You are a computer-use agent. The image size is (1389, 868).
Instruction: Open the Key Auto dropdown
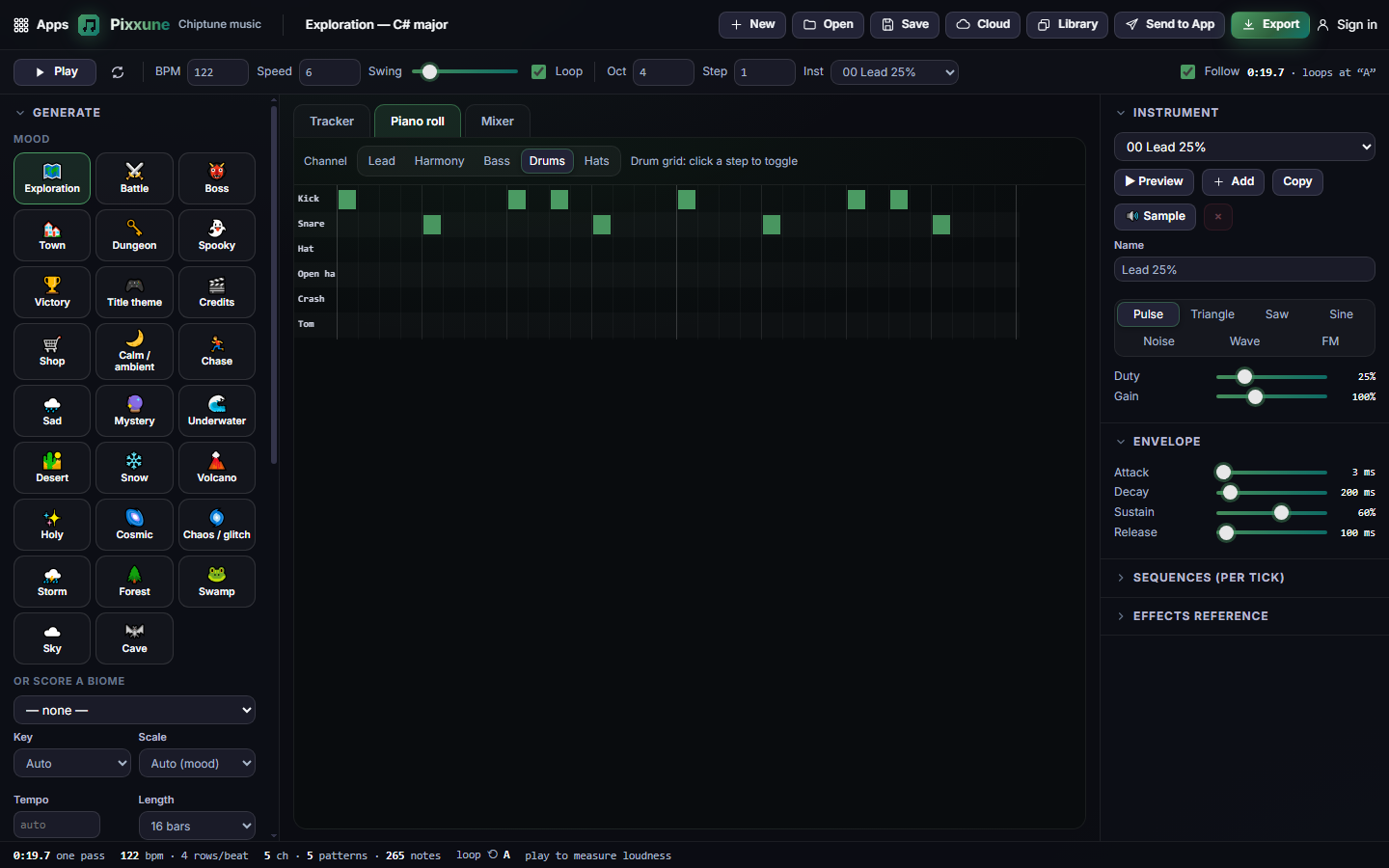point(72,763)
